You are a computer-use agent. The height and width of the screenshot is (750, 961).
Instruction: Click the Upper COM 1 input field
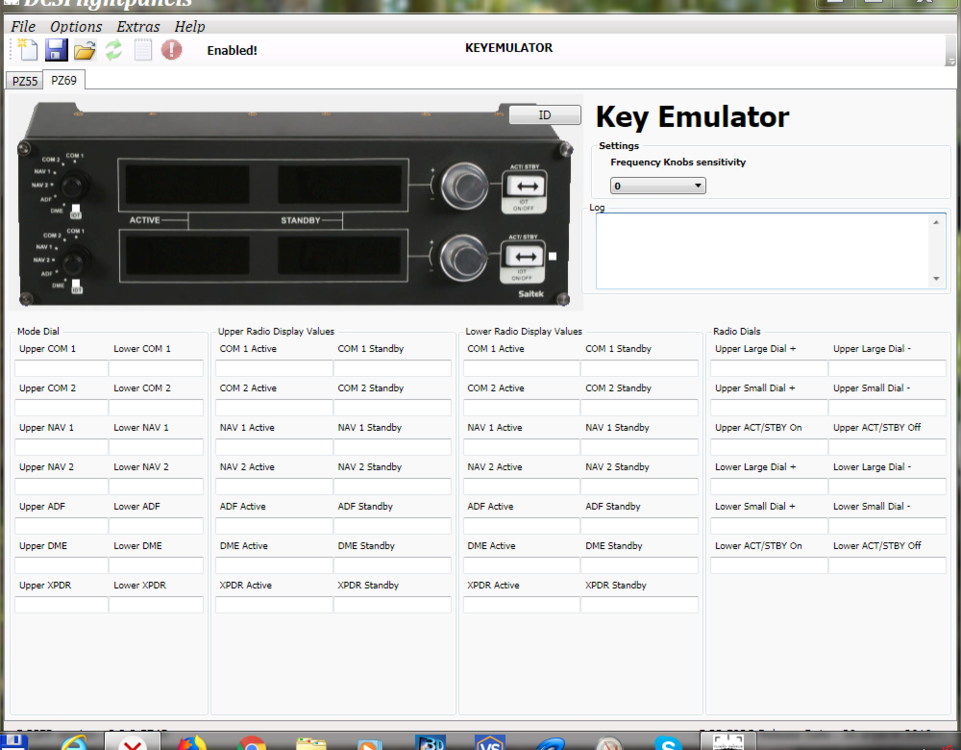click(61, 368)
